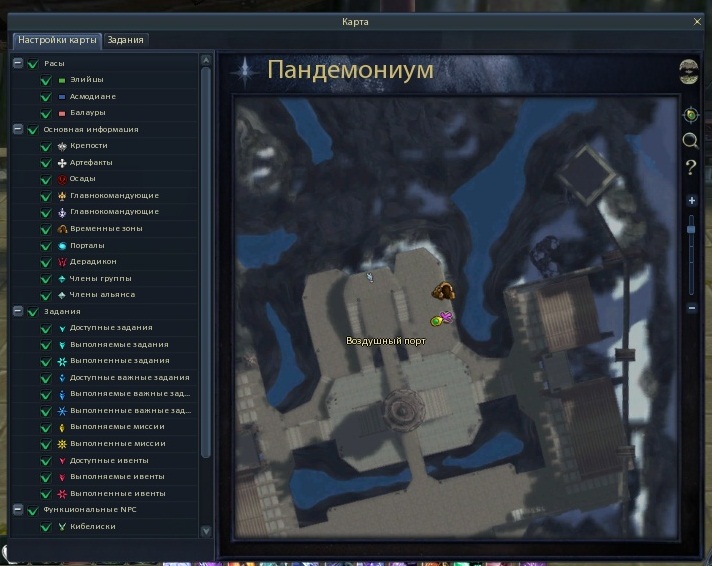Click the Порталы portal icon
Image resolution: width=712 pixels, height=566 pixels.
click(62, 246)
